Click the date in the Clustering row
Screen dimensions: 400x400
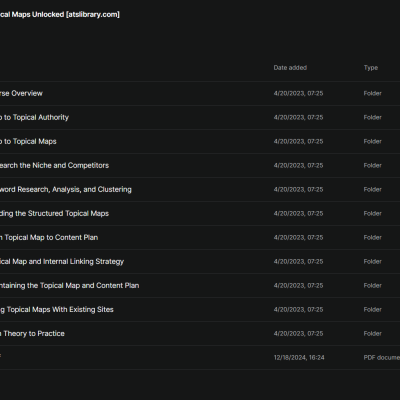[x=298, y=189]
